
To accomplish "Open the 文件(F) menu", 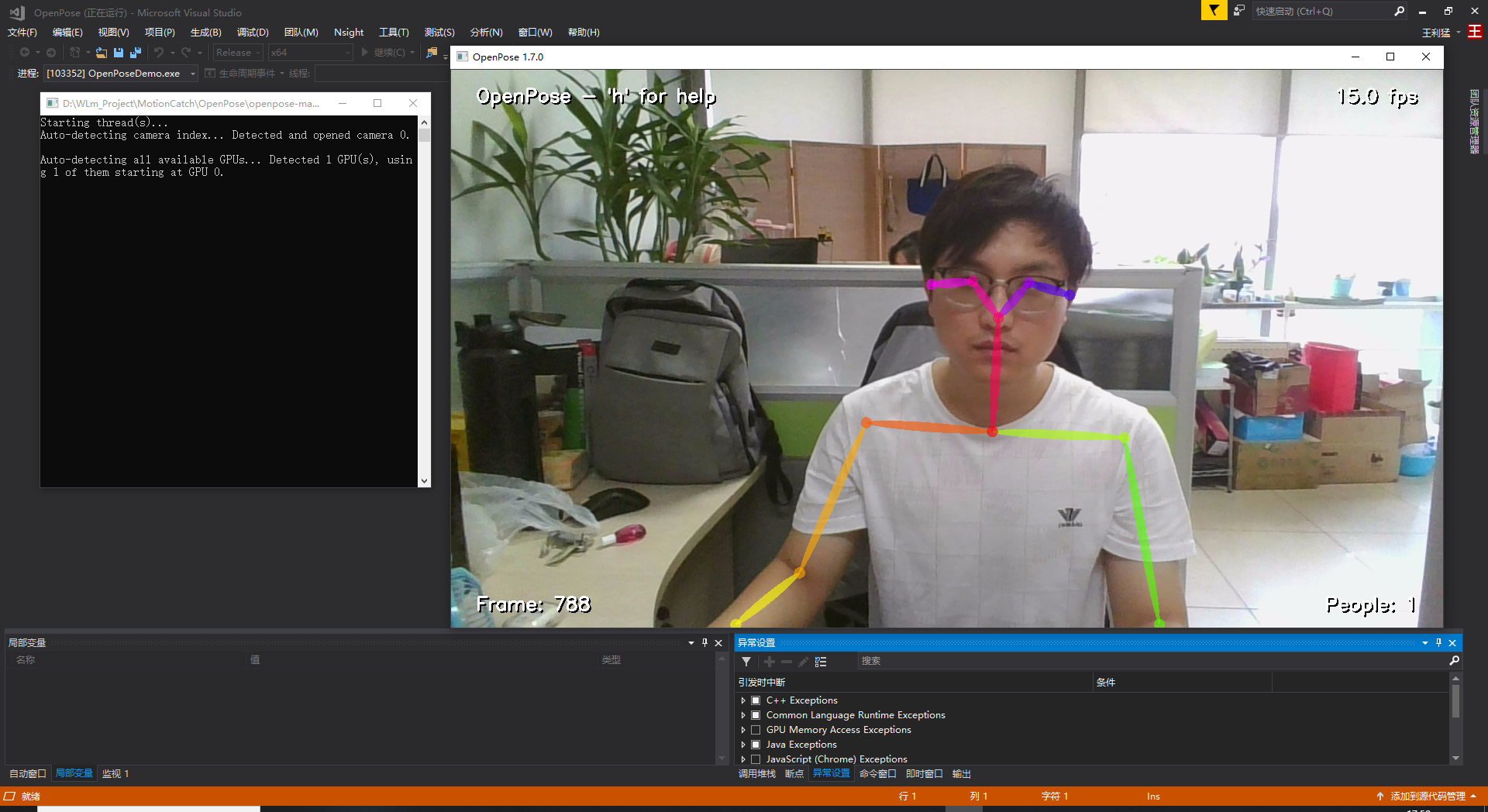I will (x=22, y=33).
